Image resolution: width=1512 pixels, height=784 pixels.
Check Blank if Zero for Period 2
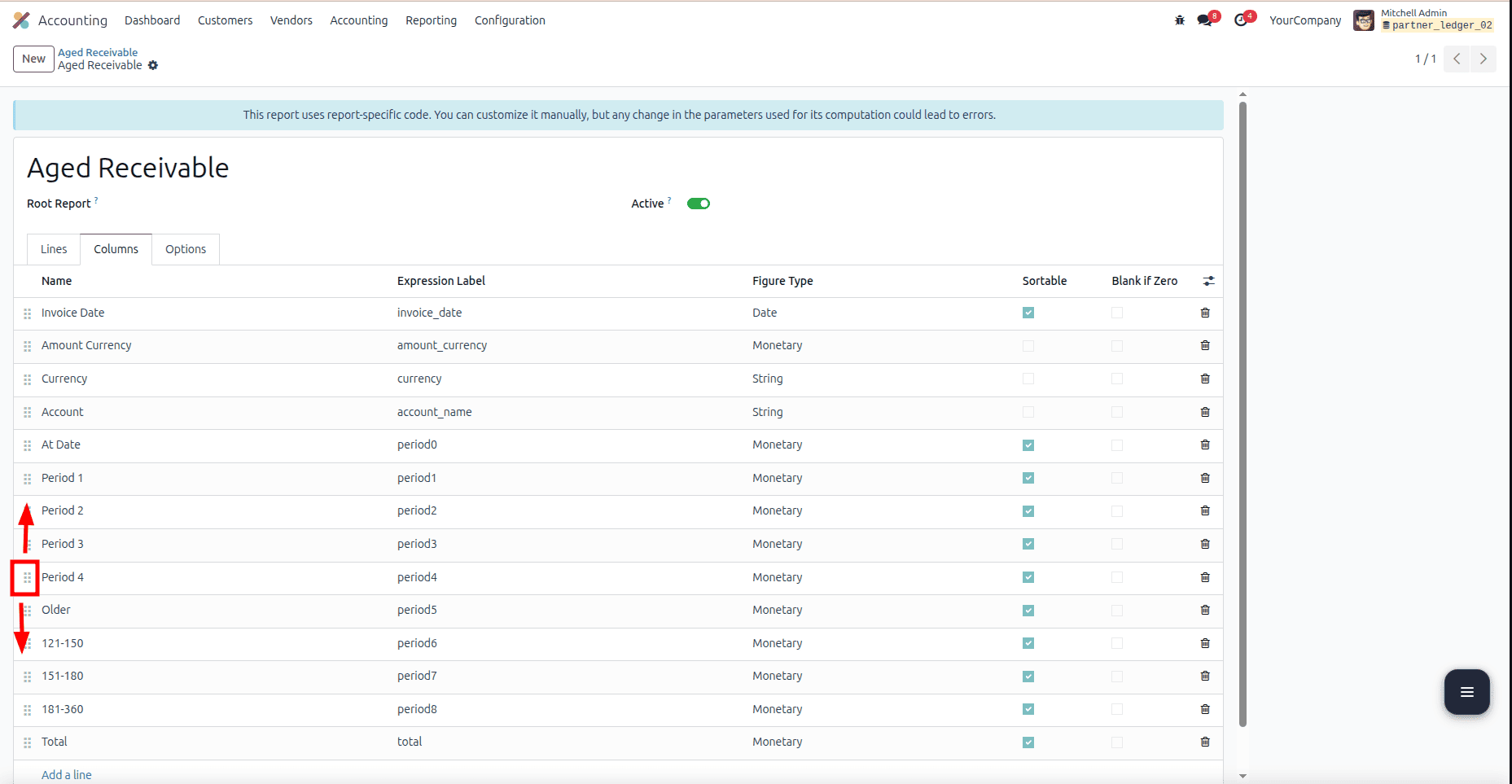click(x=1117, y=511)
